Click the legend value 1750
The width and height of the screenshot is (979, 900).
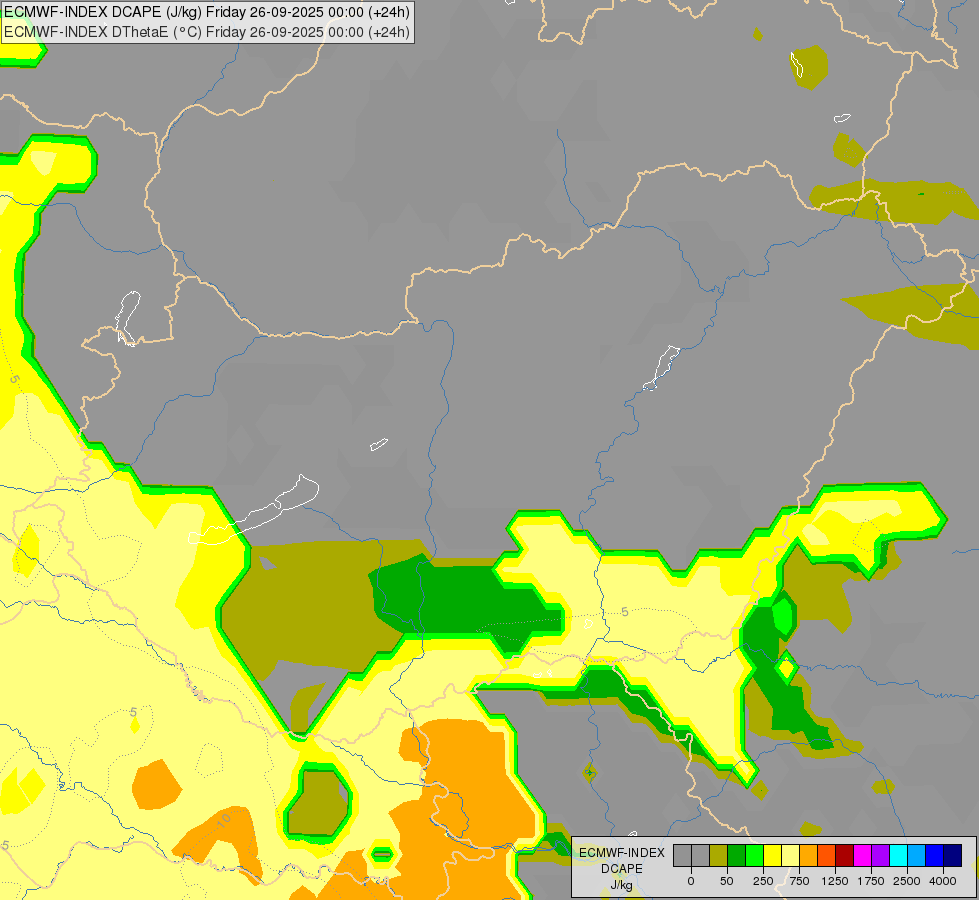click(x=871, y=881)
